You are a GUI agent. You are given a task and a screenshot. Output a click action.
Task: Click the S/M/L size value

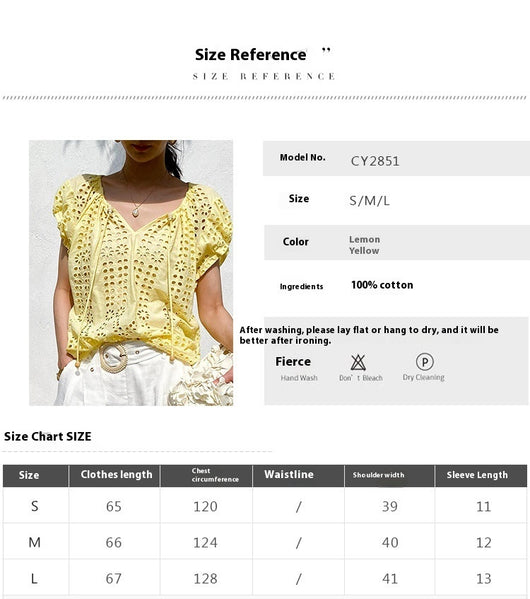tap(370, 201)
